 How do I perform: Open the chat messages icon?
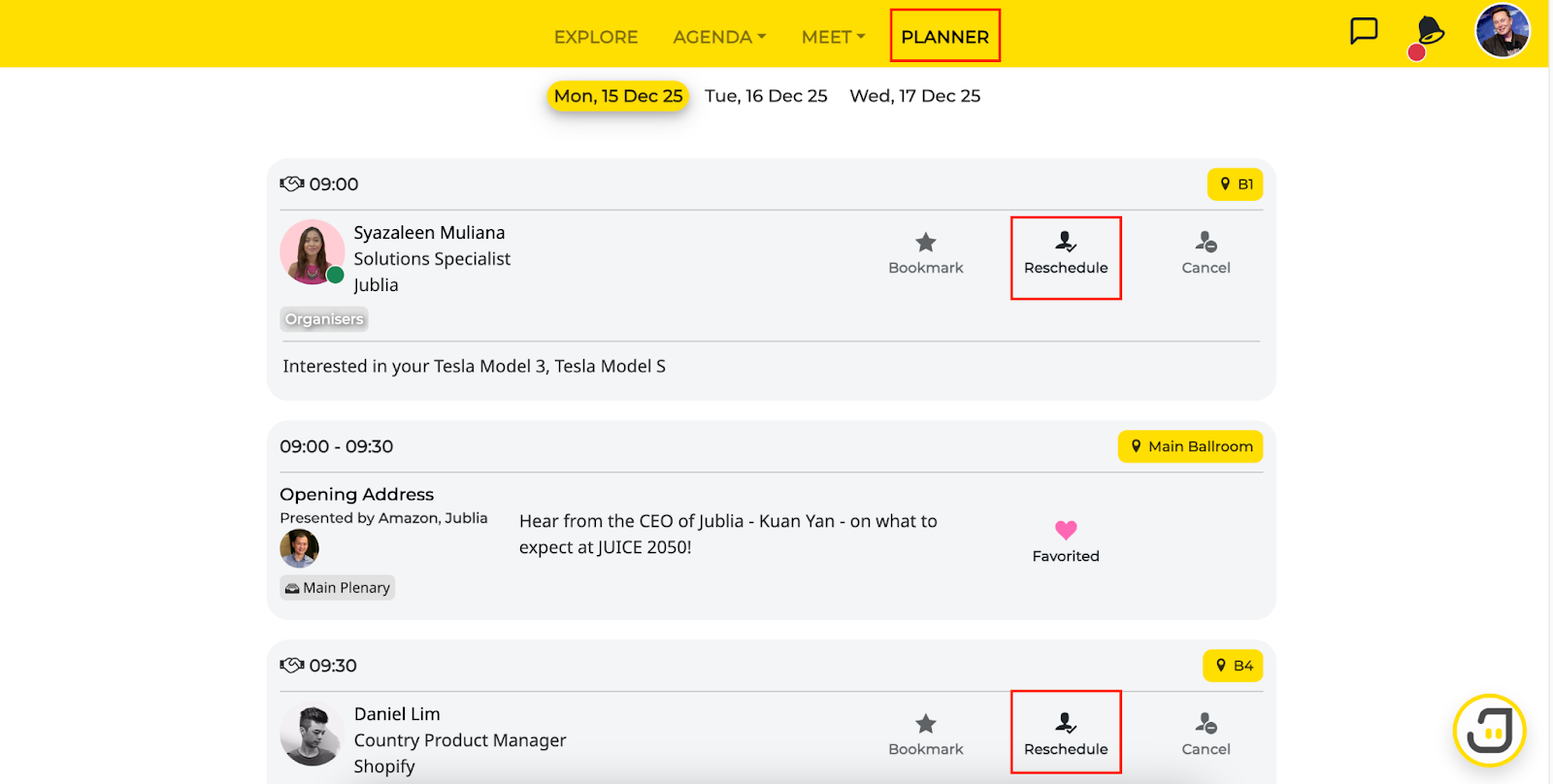click(1364, 31)
